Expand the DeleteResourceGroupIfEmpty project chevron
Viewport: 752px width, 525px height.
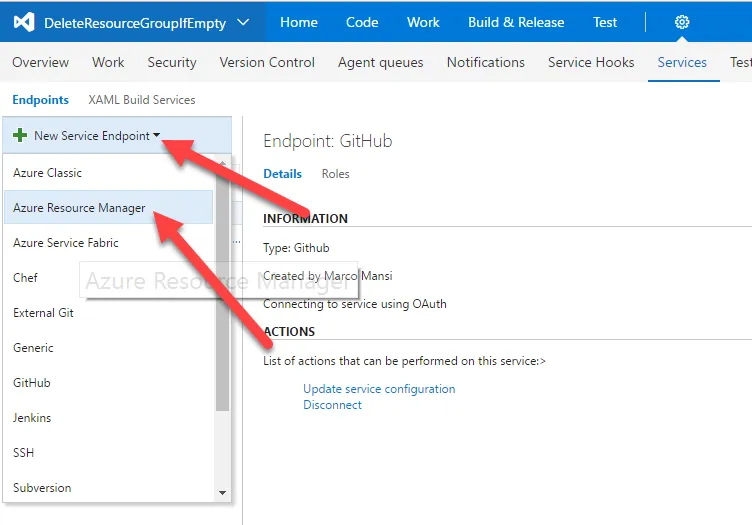click(x=243, y=22)
